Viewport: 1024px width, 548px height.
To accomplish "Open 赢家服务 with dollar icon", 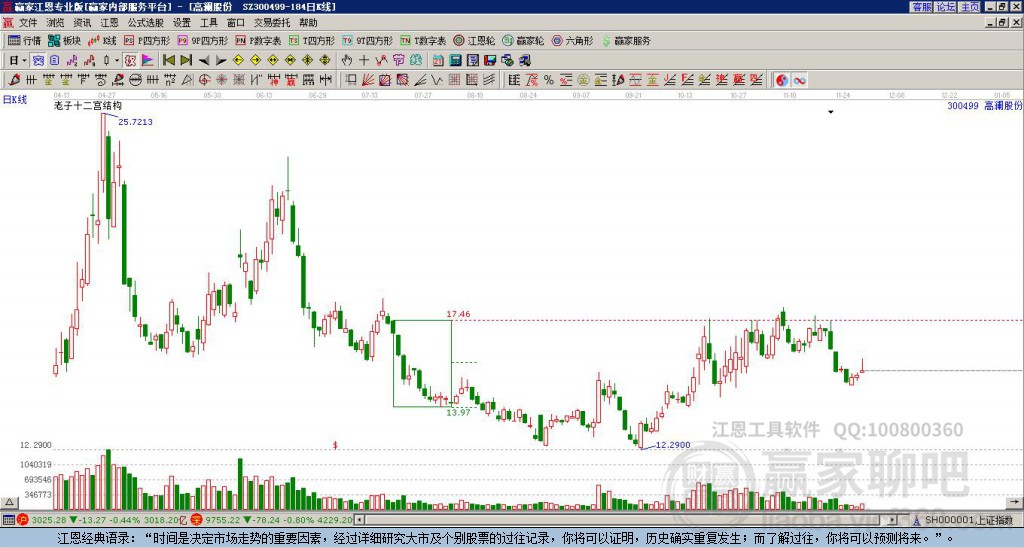I will (626, 40).
